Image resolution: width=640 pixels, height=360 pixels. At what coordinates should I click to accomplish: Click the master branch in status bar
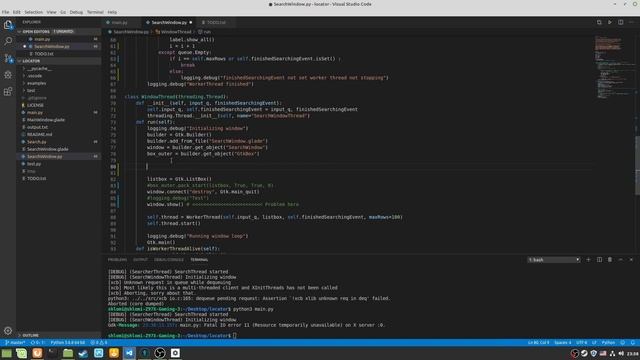[15, 342]
